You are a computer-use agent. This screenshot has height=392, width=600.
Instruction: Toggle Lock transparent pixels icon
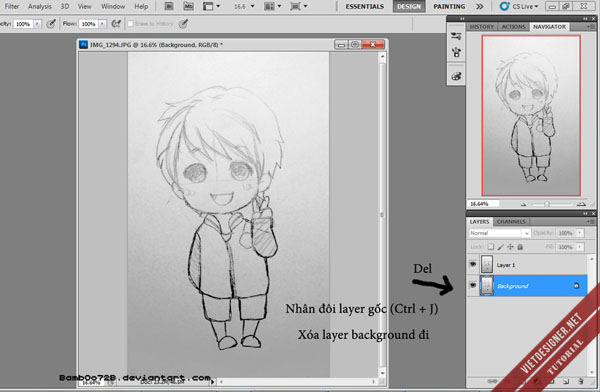click(491, 247)
